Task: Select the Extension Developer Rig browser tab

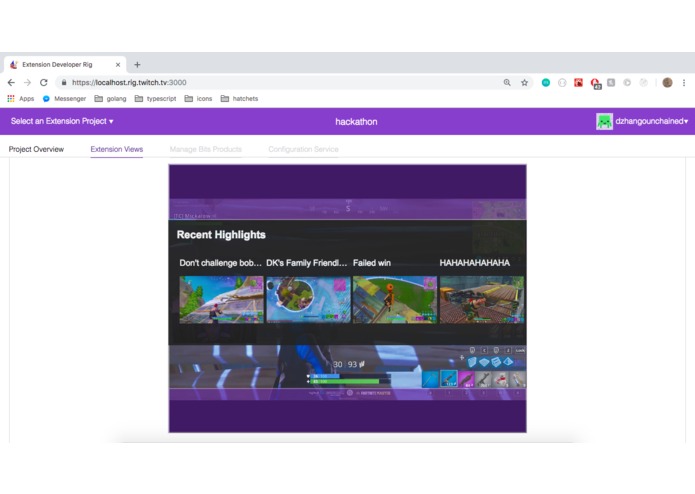Action: [66, 65]
